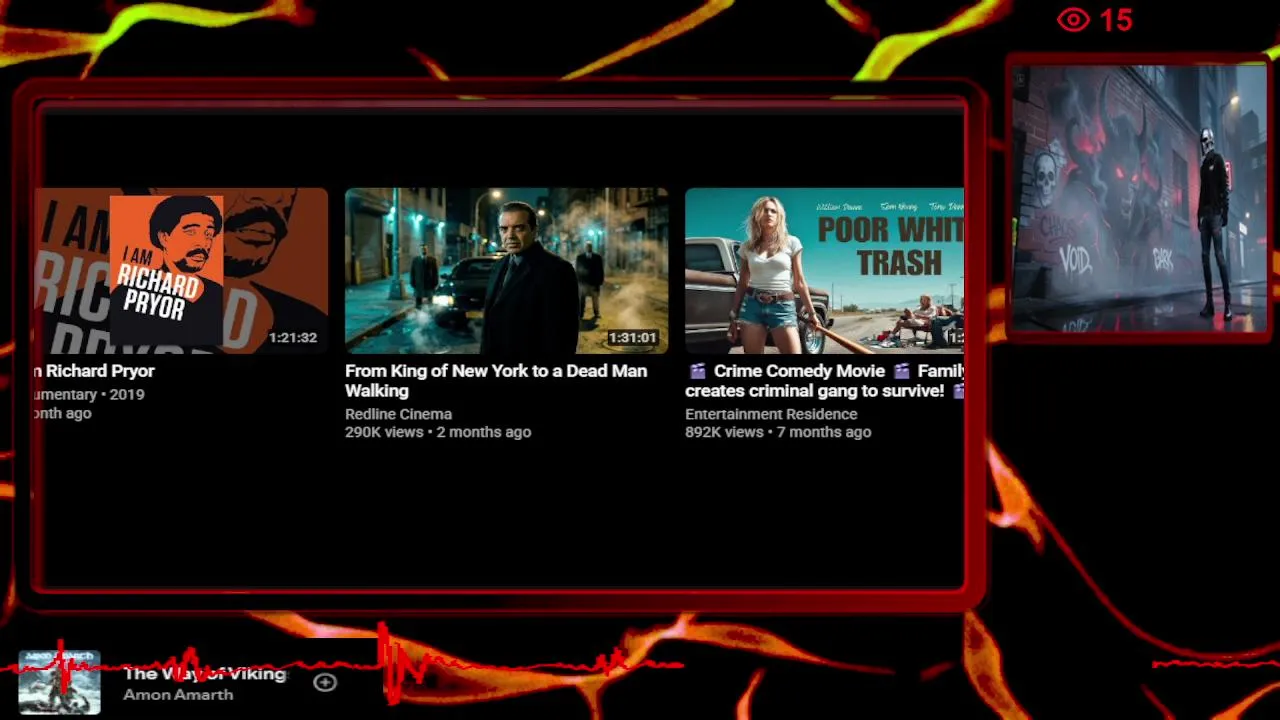Click the 'Crime Comedy Movie' video title
Image resolution: width=1280 pixels, height=720 pixels.
click(824, 381)
